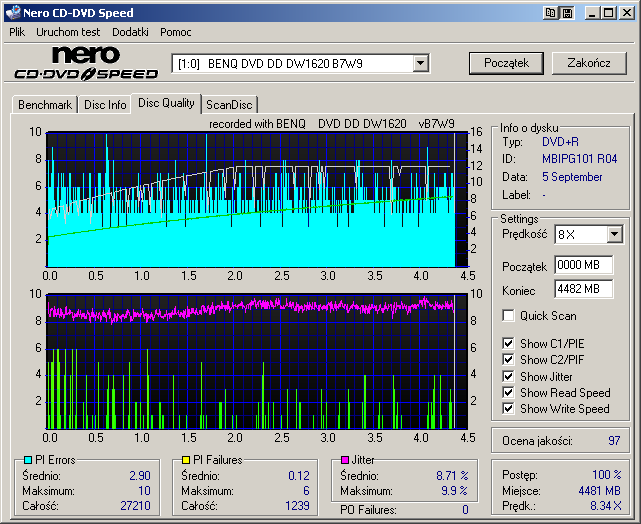The height and width of the screenshot is (524, 641).
Task: Expand the Prędkość 8X speed dropdown
Action: [614, 235]
